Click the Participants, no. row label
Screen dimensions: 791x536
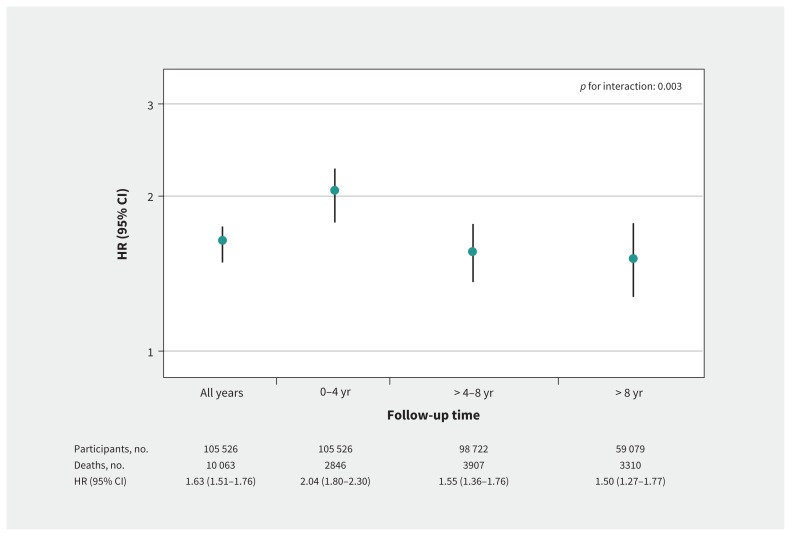pos(111,449)
